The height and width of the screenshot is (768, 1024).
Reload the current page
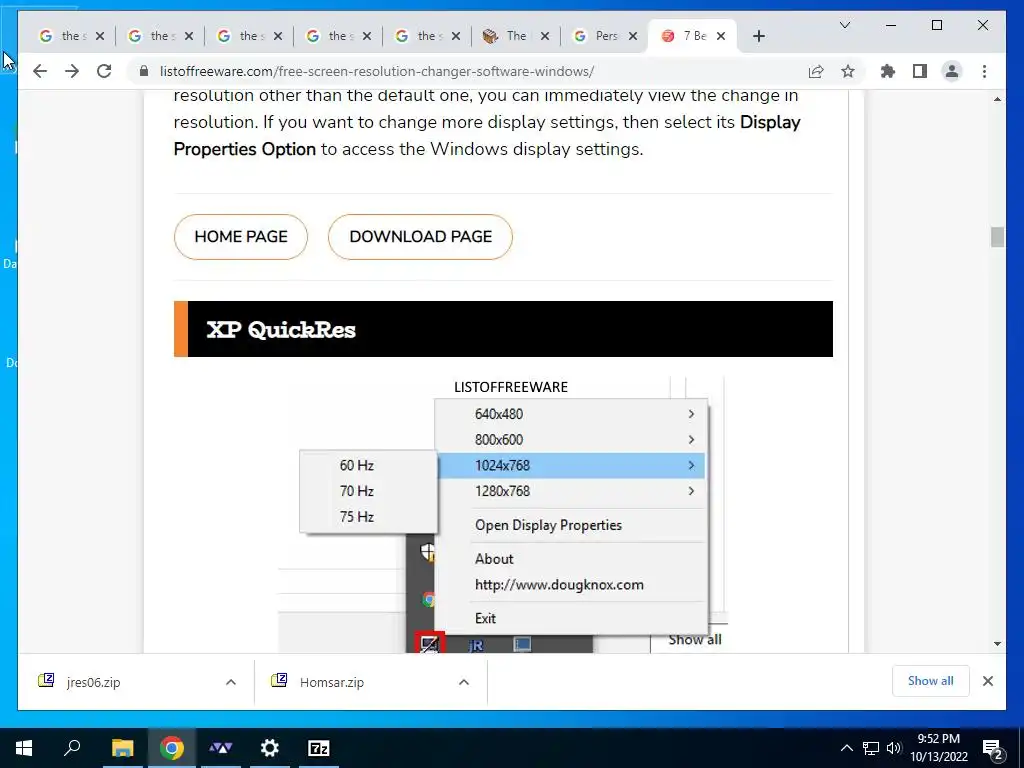(104, 71)
